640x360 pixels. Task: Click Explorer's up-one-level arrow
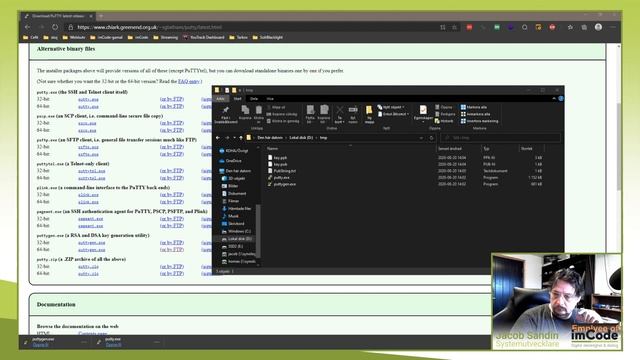[241, 138]
